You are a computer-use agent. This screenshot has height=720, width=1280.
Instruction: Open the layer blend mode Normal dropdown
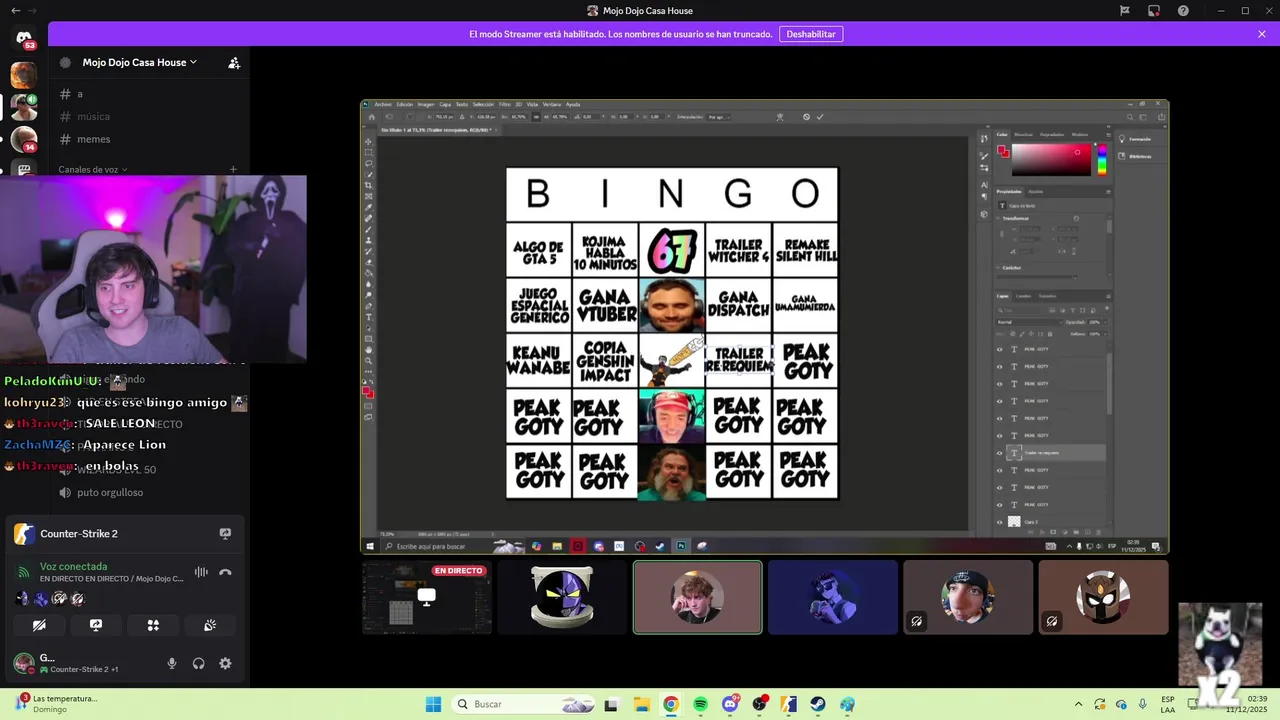pos(1029,322)
